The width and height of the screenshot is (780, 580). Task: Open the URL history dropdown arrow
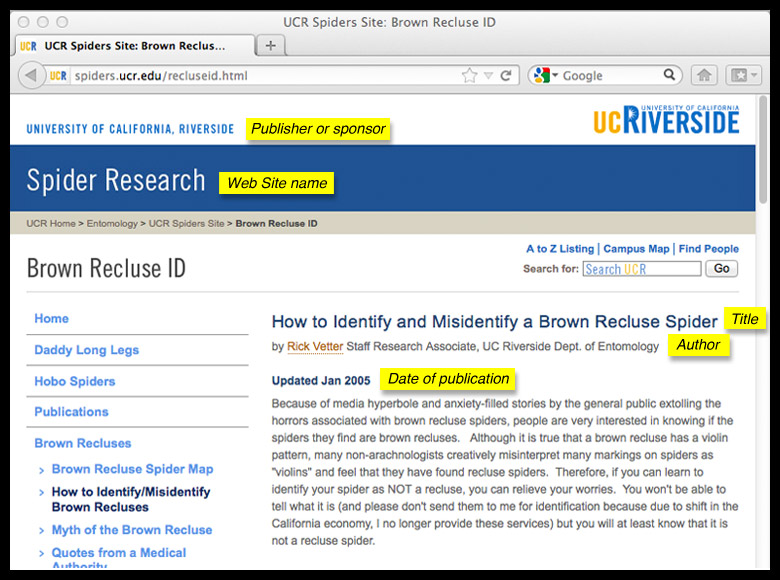[488, 75]
